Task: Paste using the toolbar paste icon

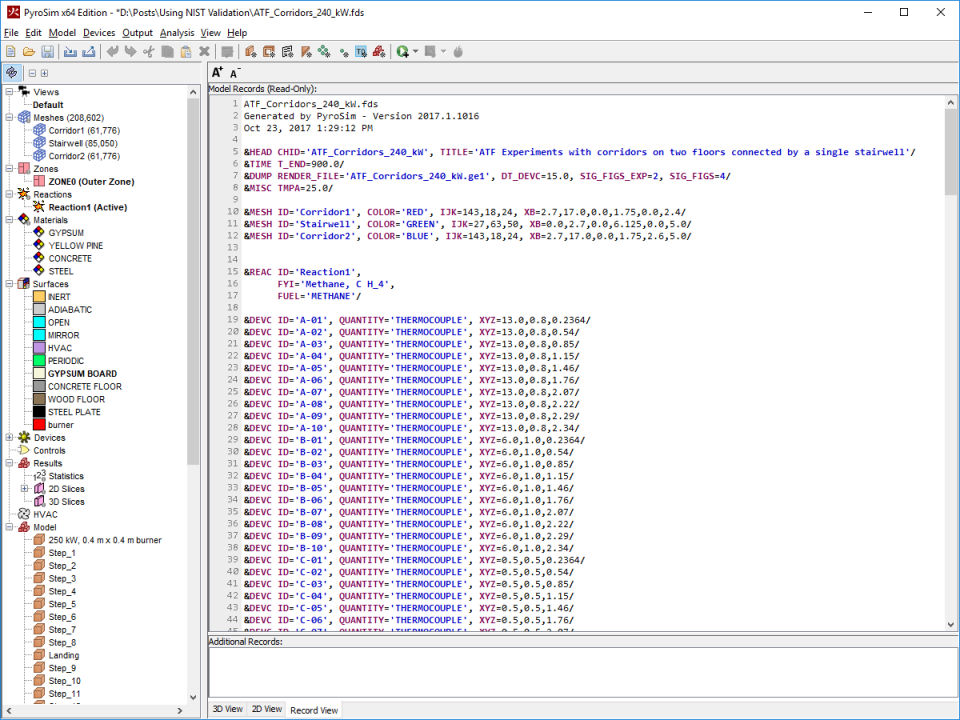Action: pos(184,51)
